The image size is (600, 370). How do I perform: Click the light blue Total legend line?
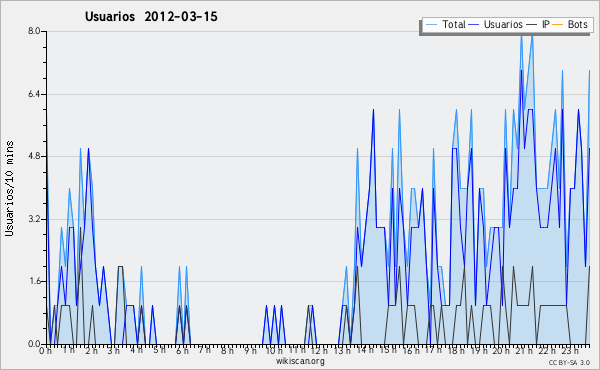point(431,25)
